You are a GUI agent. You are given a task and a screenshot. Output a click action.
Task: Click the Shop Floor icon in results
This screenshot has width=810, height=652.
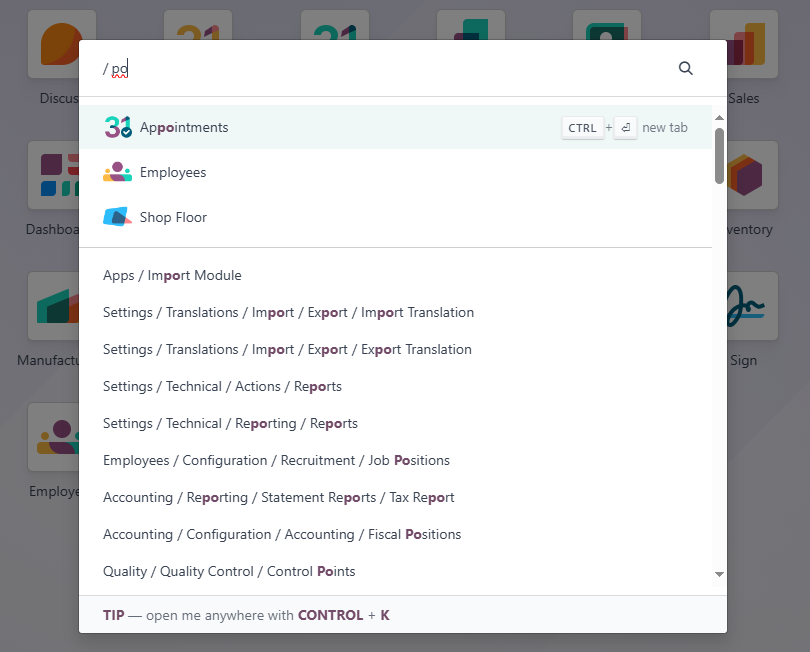click(x=117, y=217)
